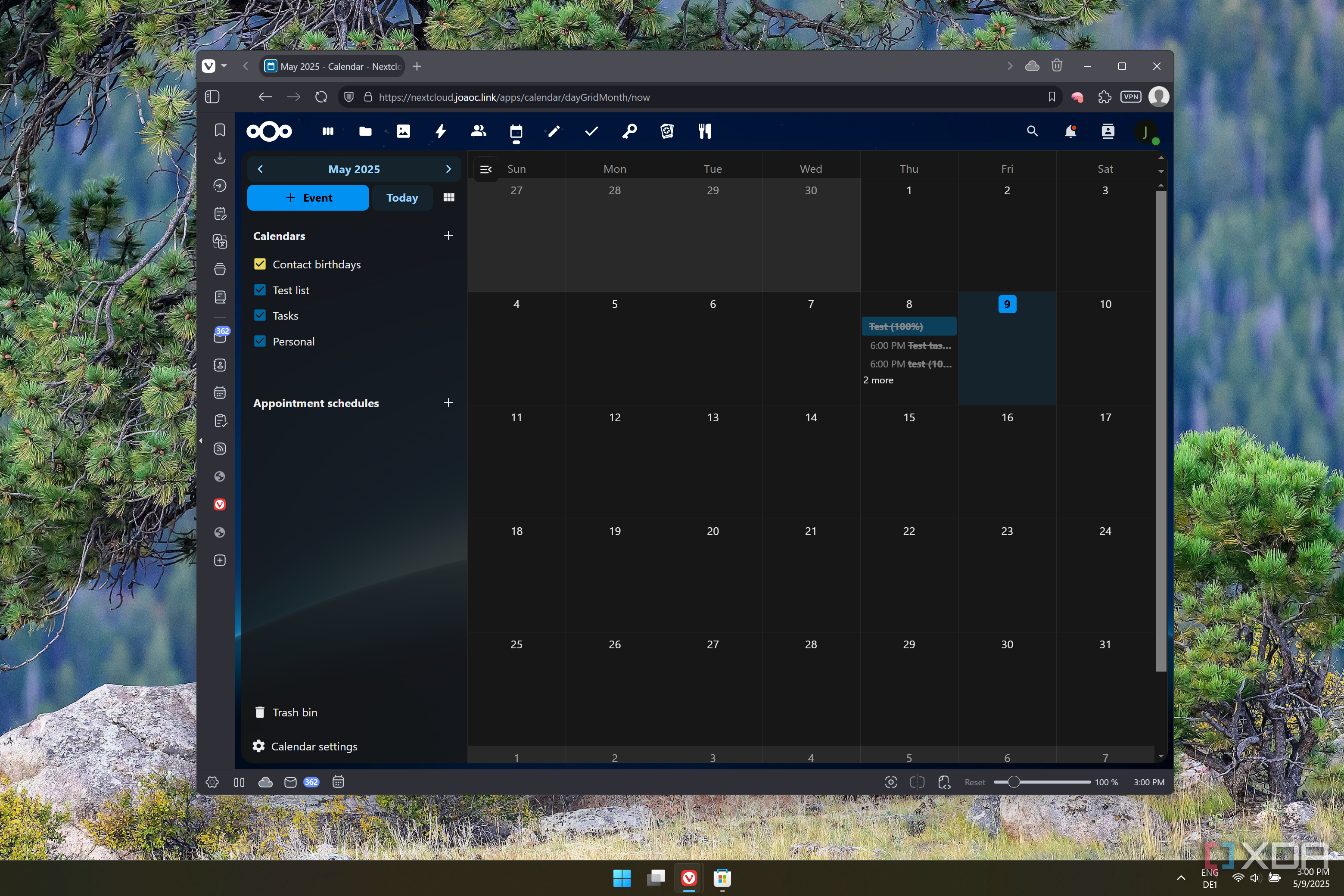Open the Nextcloud Photos app icon
This screenshot has width=1344, height=896.
pyautogui.click(x=403, y=131)
